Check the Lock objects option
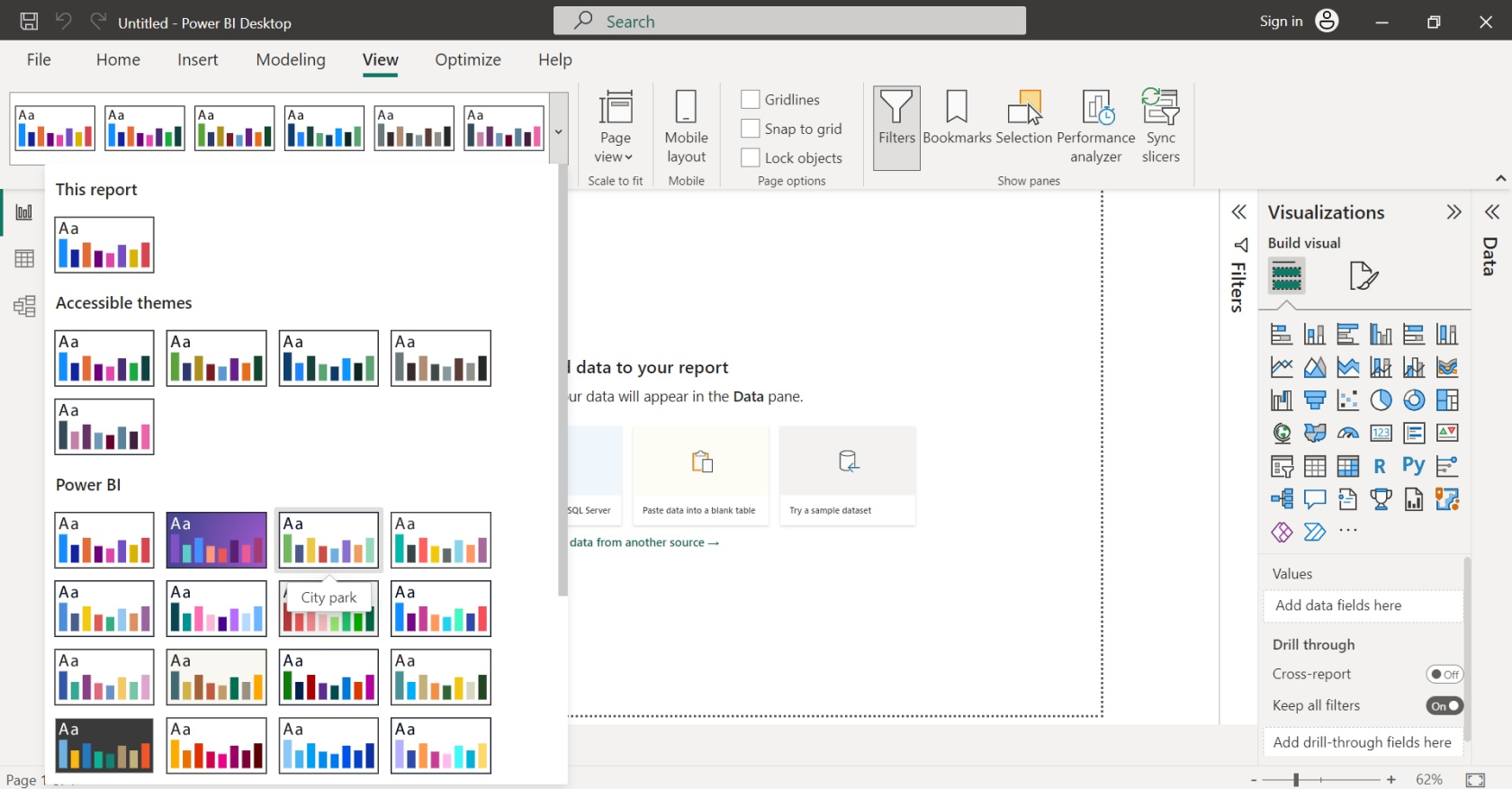Screen dimensions: 1512x789 pos(751,157)
